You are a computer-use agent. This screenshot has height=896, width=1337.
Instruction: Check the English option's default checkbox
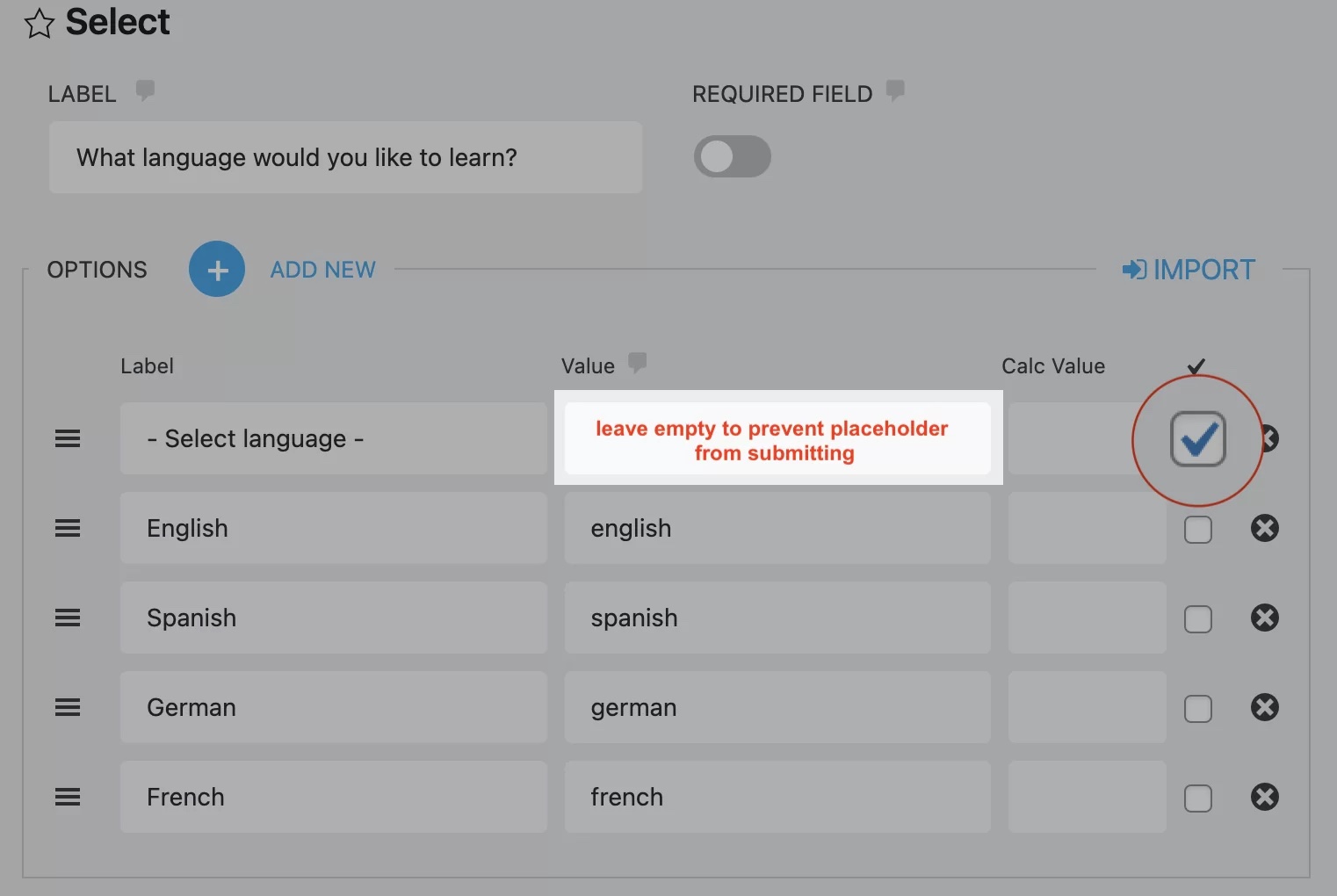pyautogui.click(x=1197, y=529)
